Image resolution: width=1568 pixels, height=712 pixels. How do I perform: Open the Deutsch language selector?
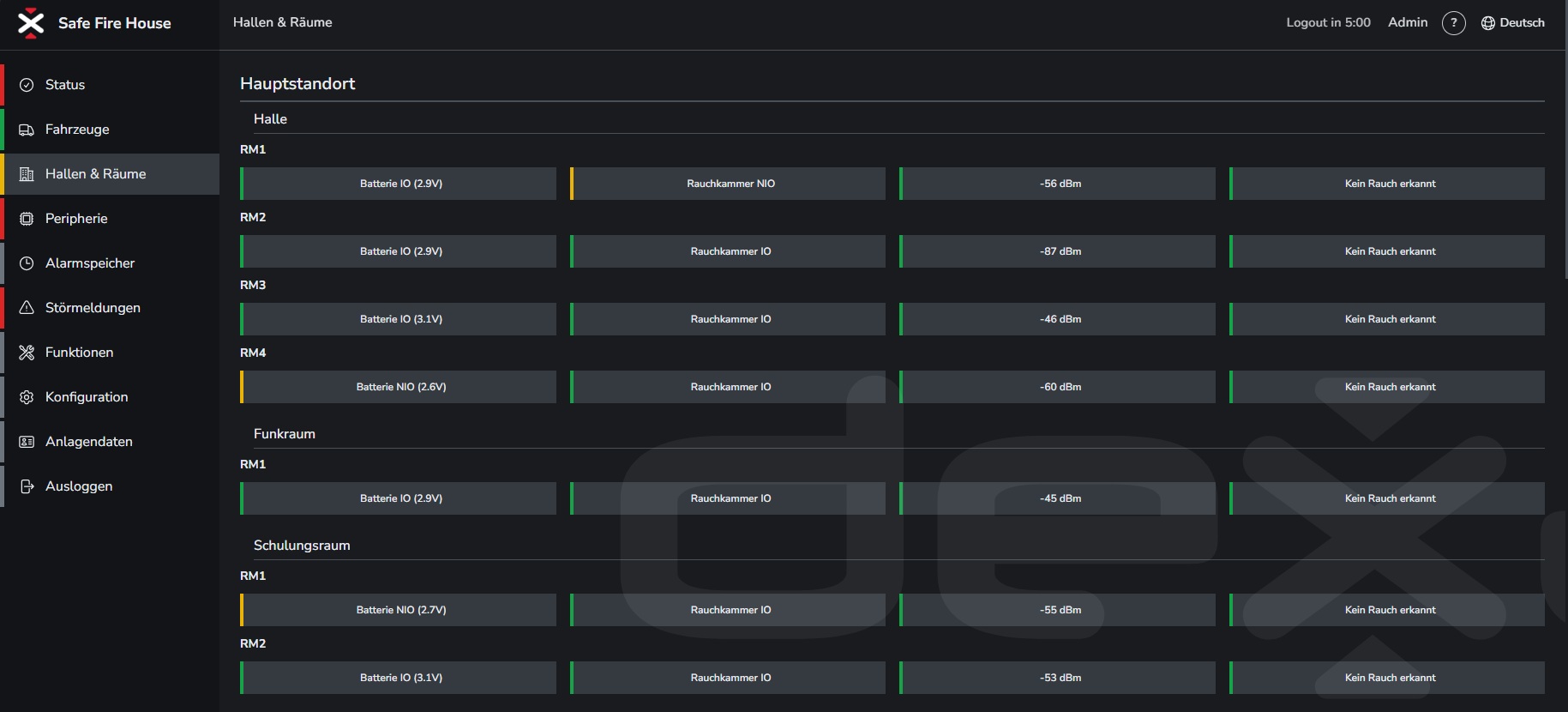tap(1513, 23)
